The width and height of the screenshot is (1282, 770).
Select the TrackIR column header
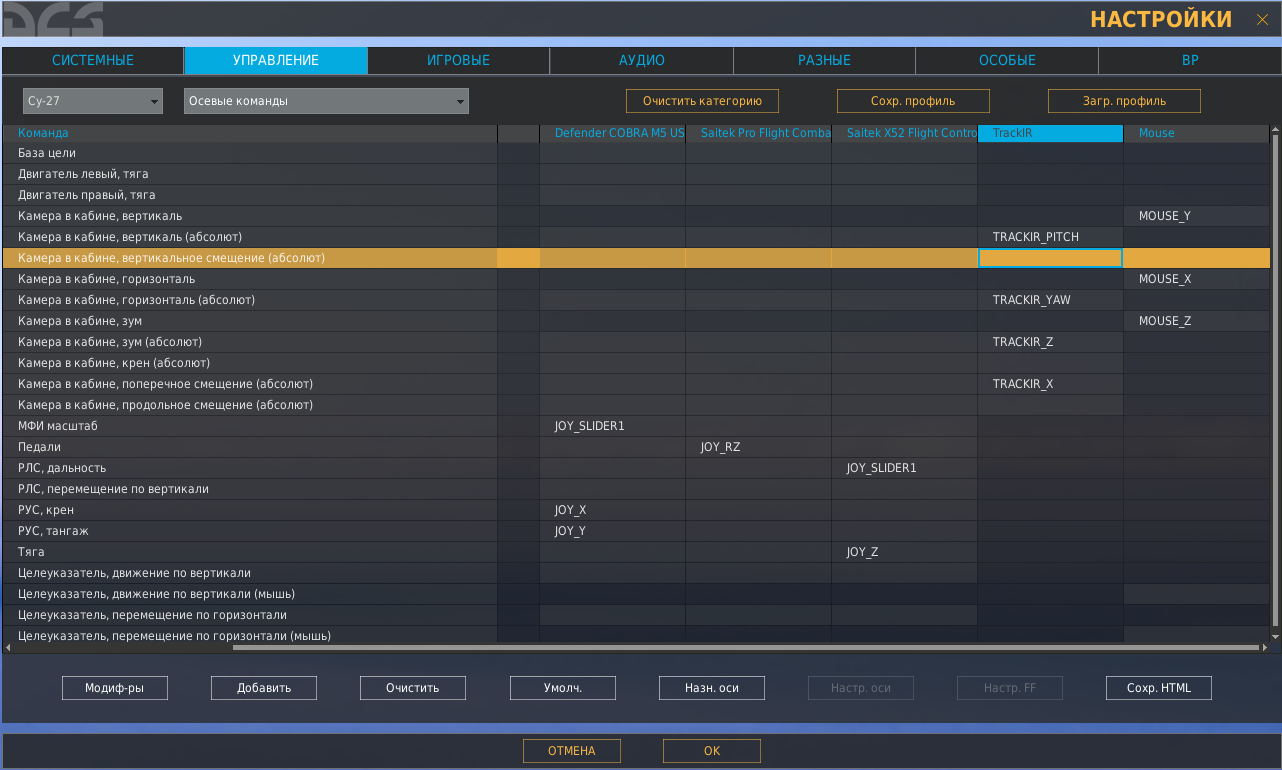tap(1050, 133)
